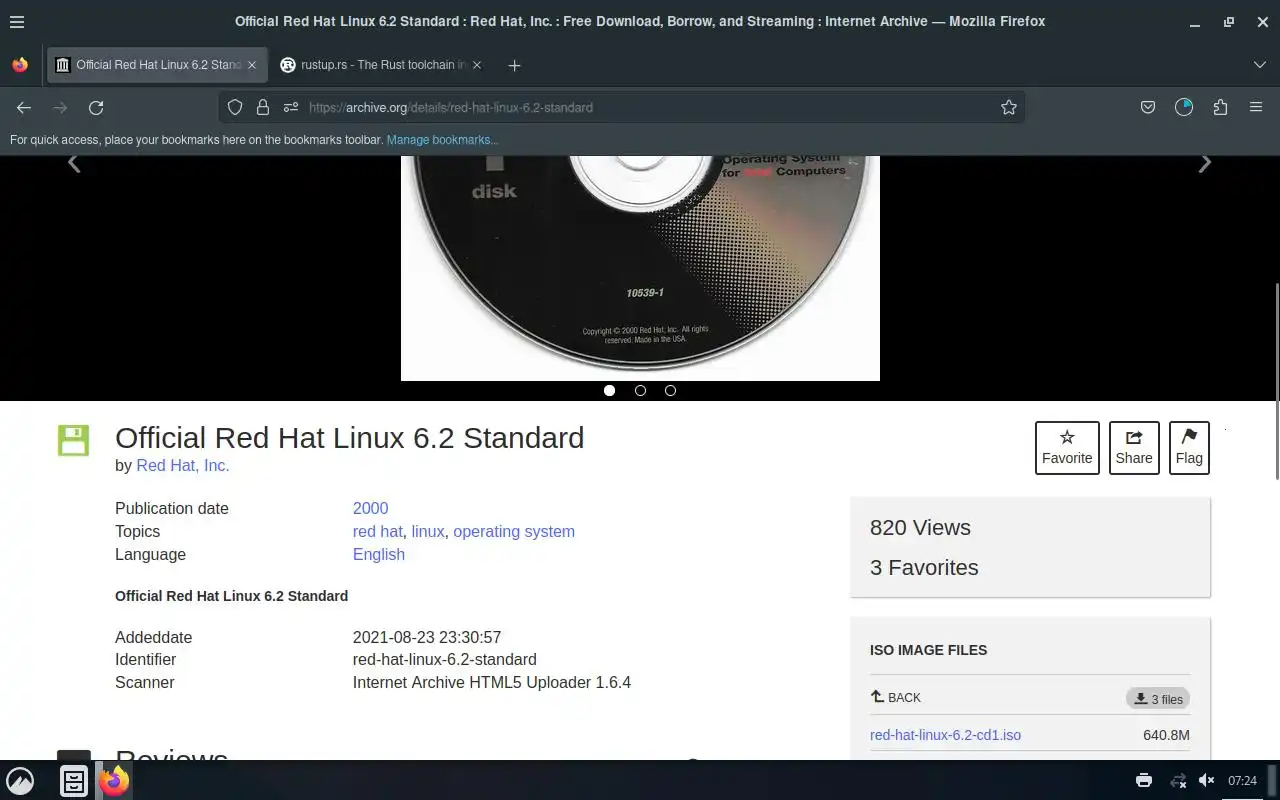Open Pocket save icon in toolbar

tap(1148, 107)
